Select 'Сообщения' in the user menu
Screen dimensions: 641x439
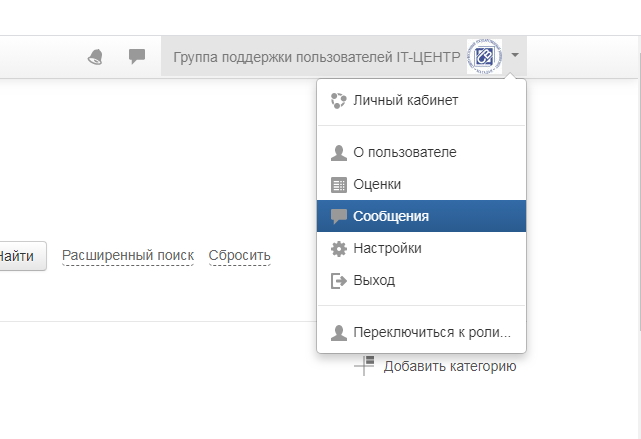click(391, 216)
